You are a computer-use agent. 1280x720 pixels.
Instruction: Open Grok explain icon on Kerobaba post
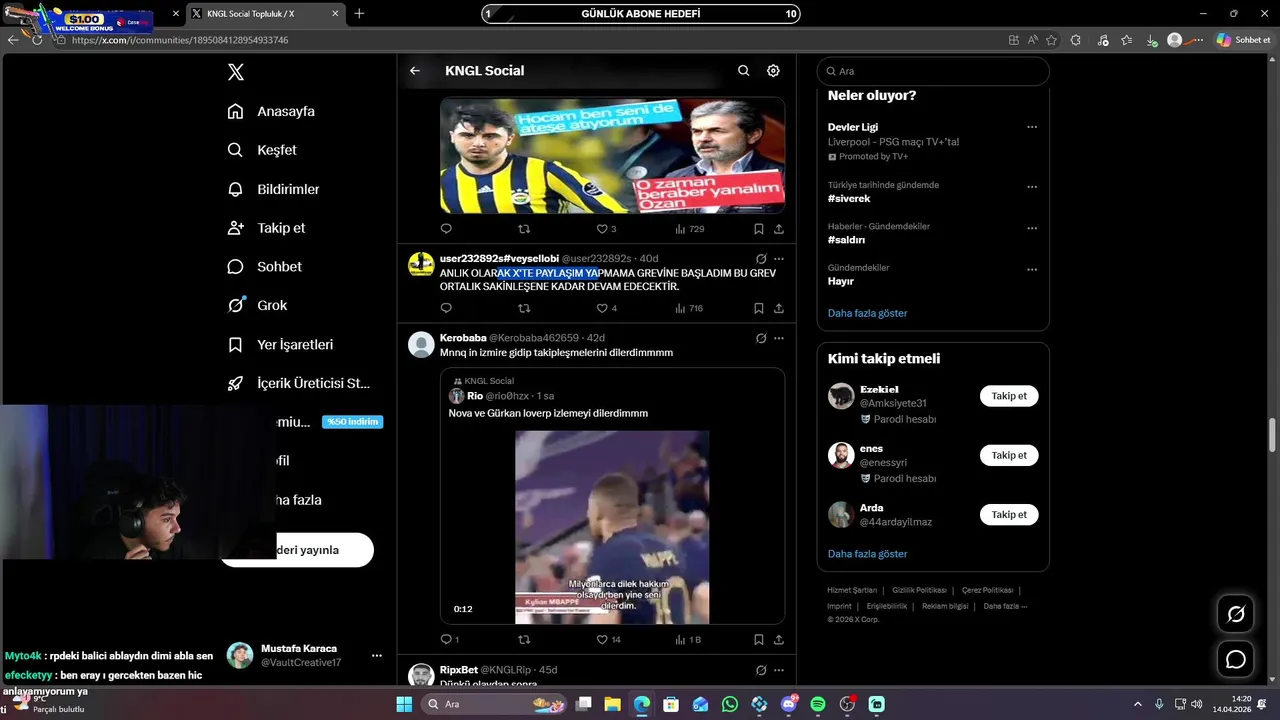(761, 339)
